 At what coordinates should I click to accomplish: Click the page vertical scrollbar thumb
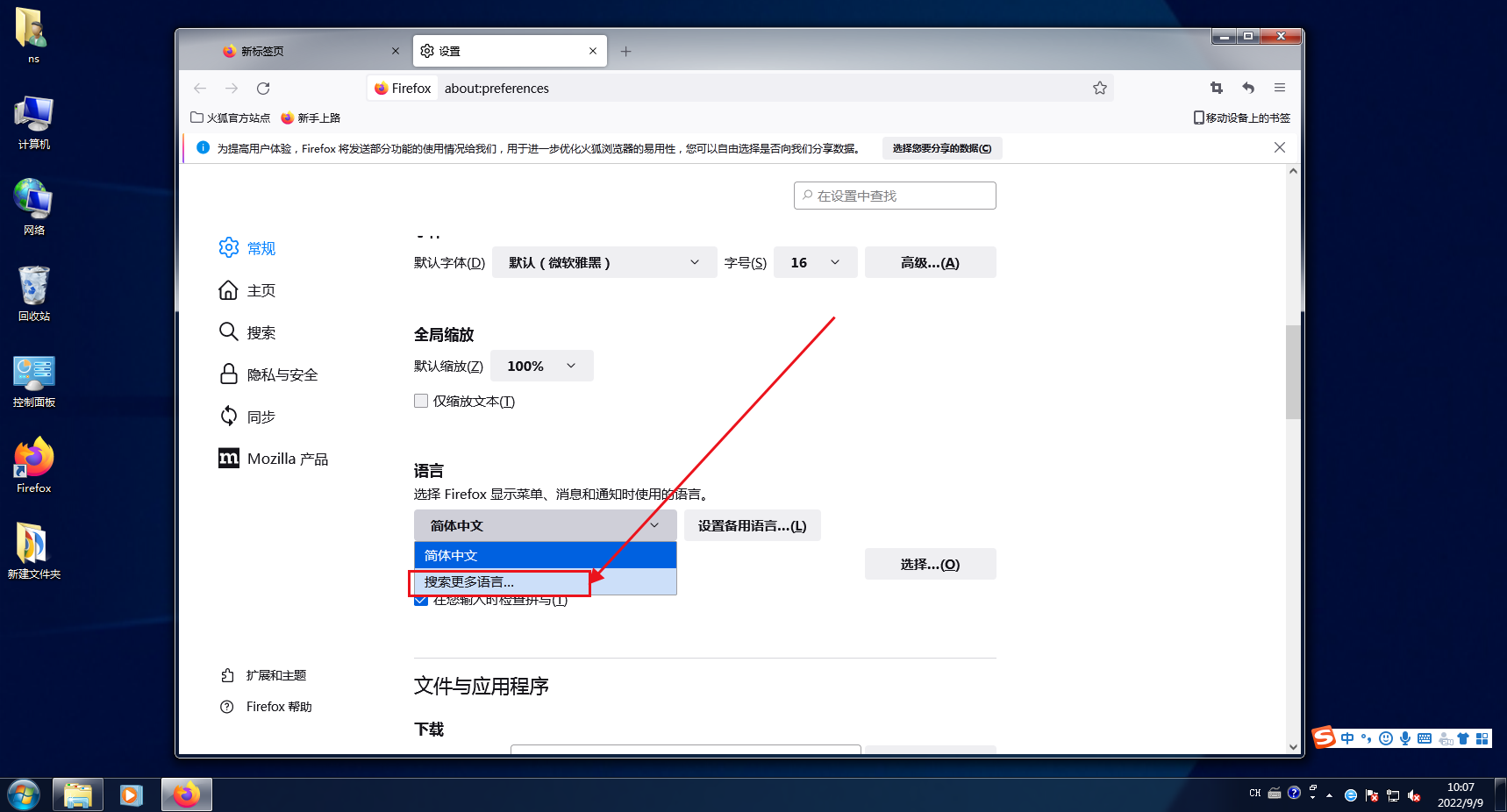pos(1293,372)
